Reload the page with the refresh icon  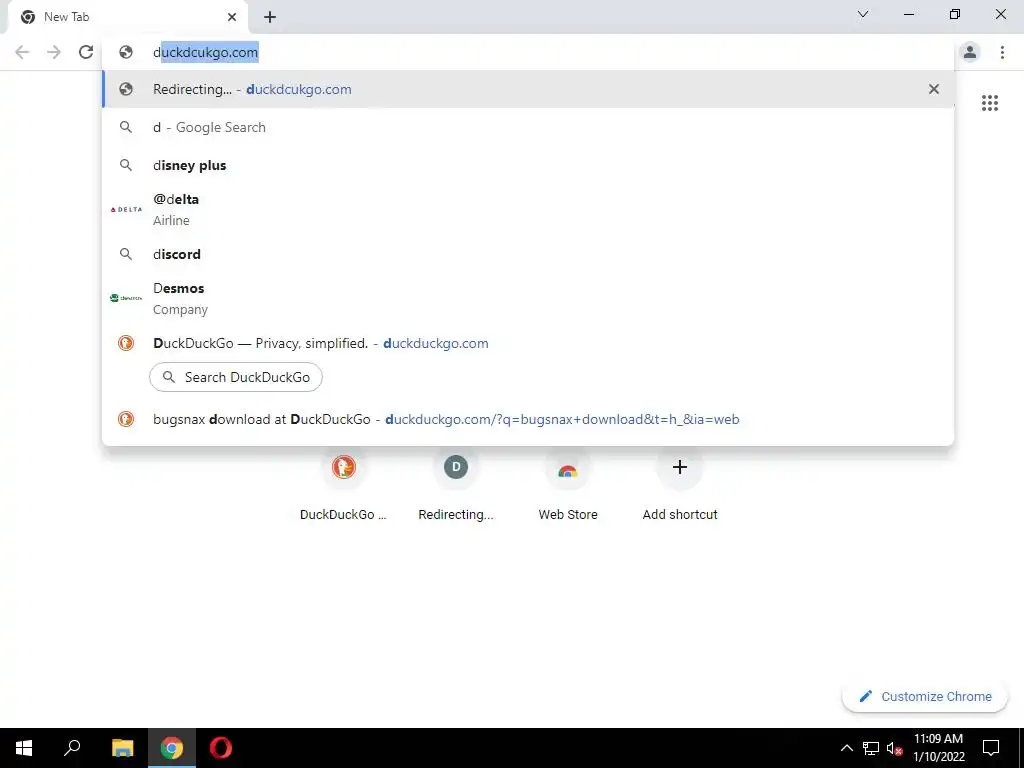(86, 52)
